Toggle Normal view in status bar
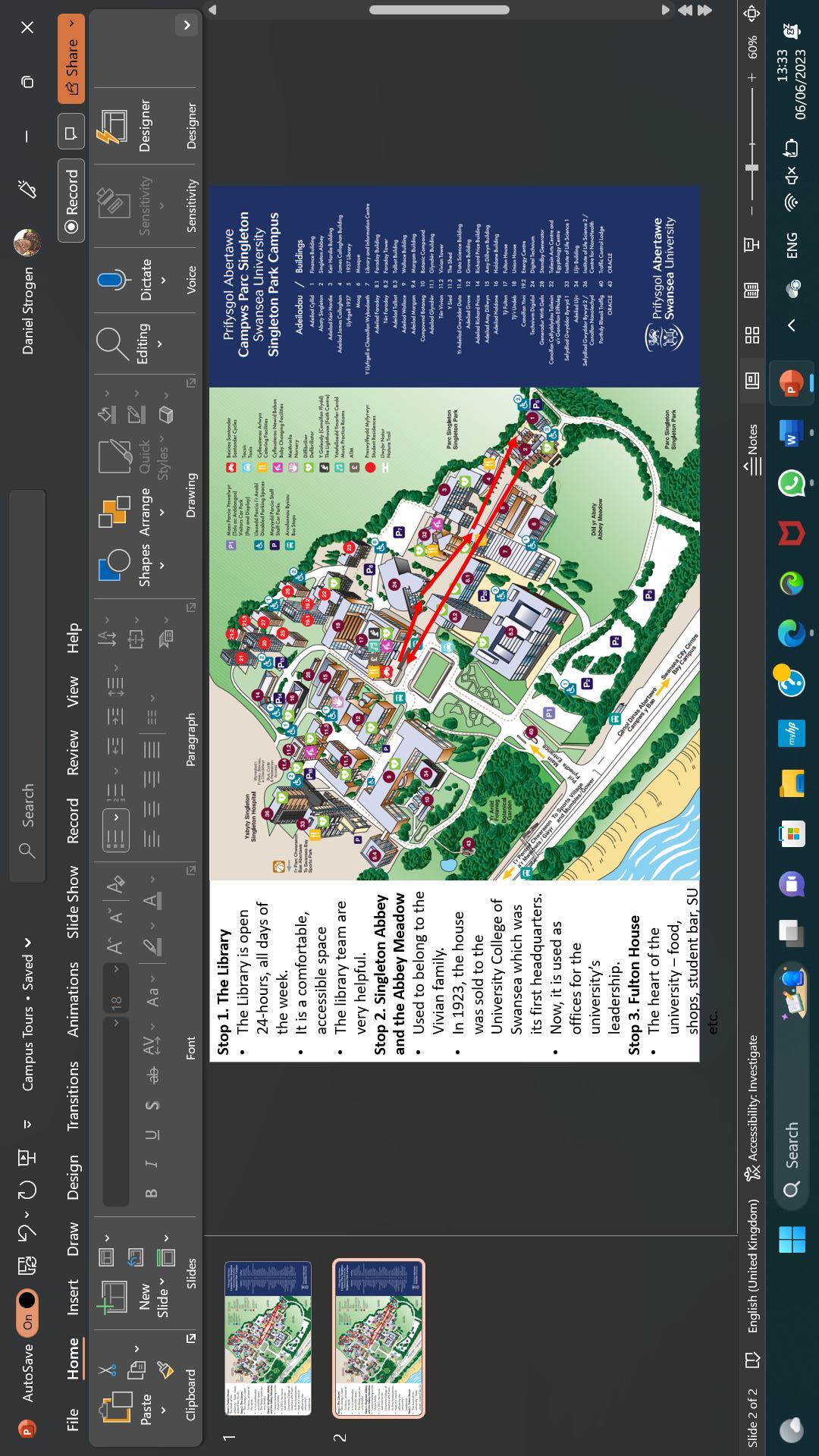Image resolution: width=819 pixels, height=1456 pixels. (752, 379)
